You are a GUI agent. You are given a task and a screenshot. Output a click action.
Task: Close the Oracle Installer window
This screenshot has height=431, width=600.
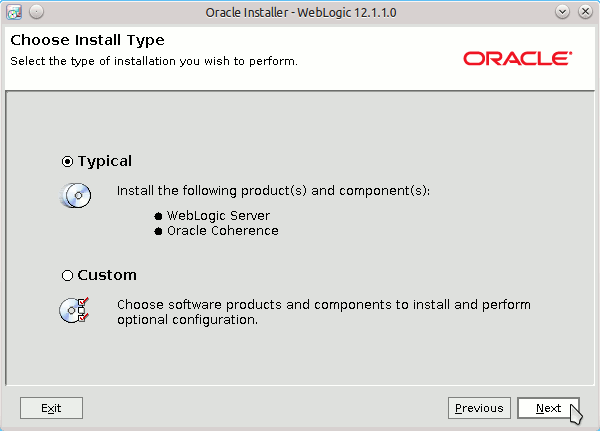(585, 12)
